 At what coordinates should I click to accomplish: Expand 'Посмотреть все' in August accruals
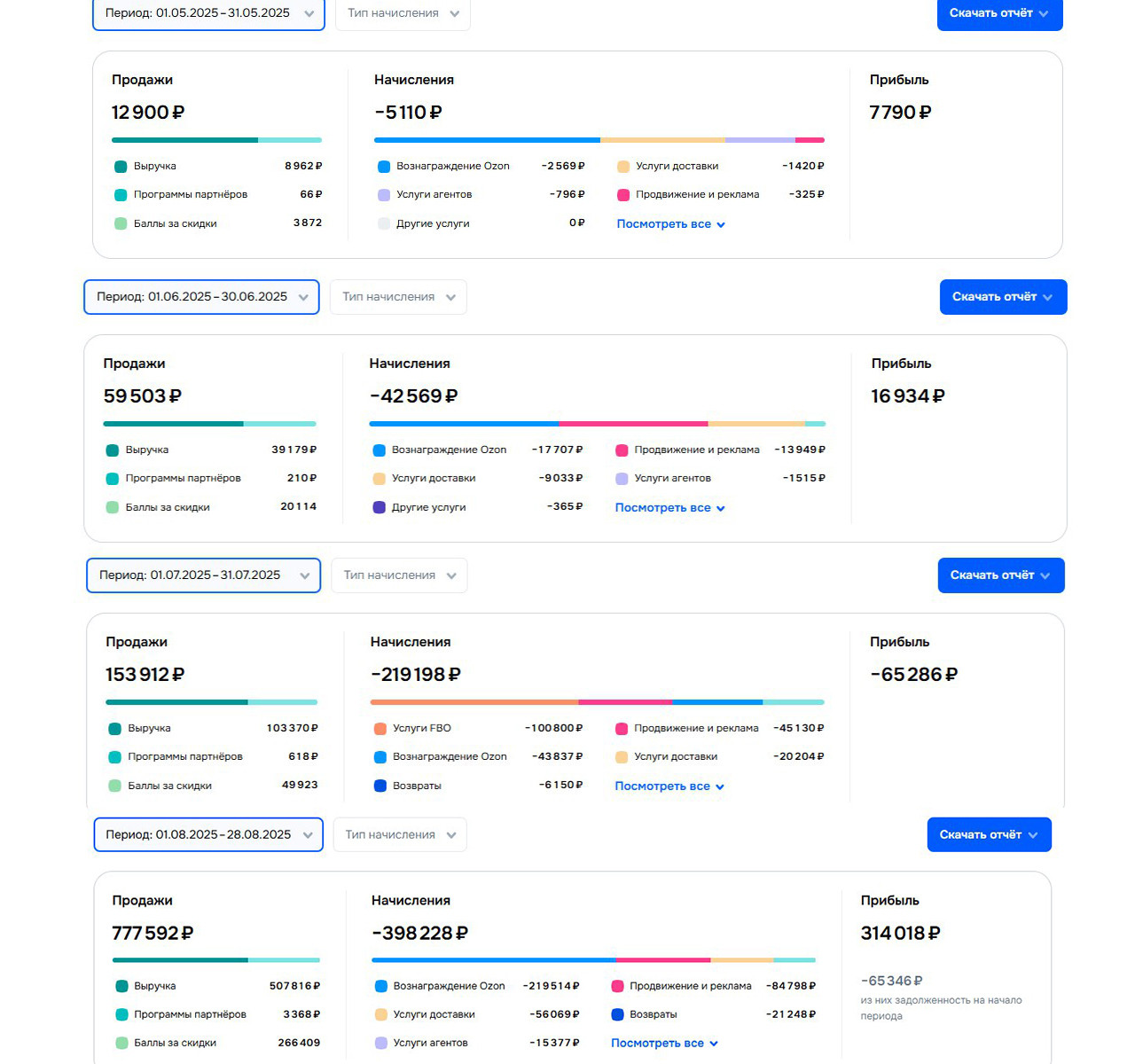664,1044
